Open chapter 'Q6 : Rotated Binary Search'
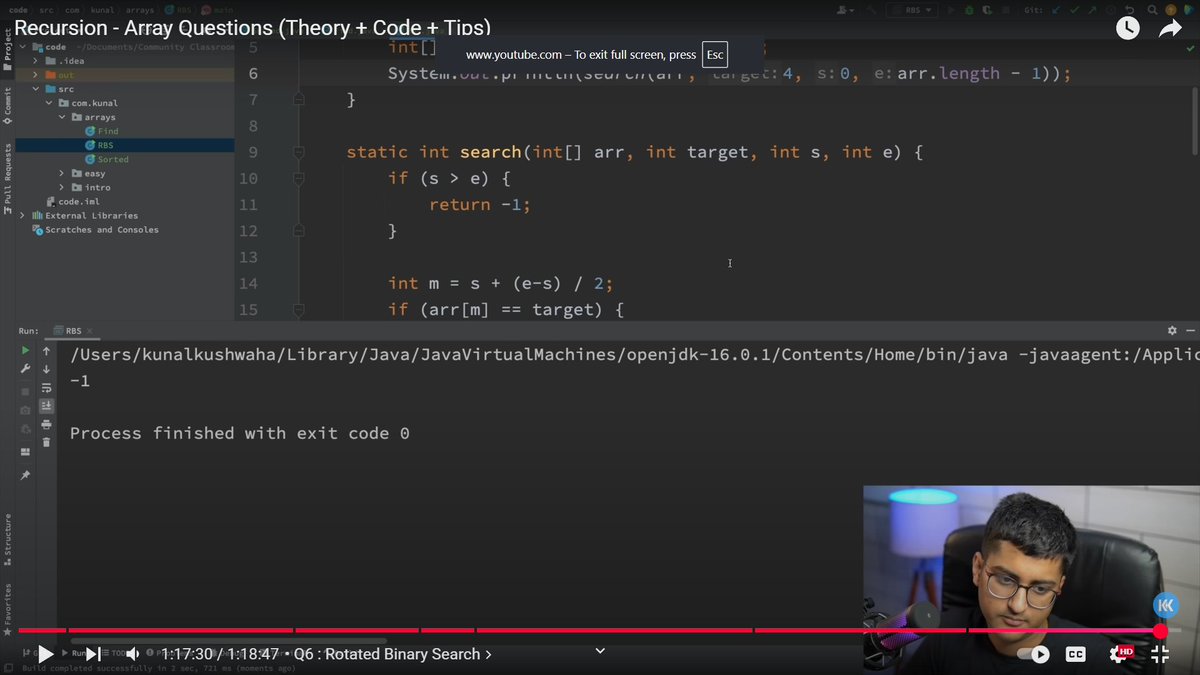 393,654
